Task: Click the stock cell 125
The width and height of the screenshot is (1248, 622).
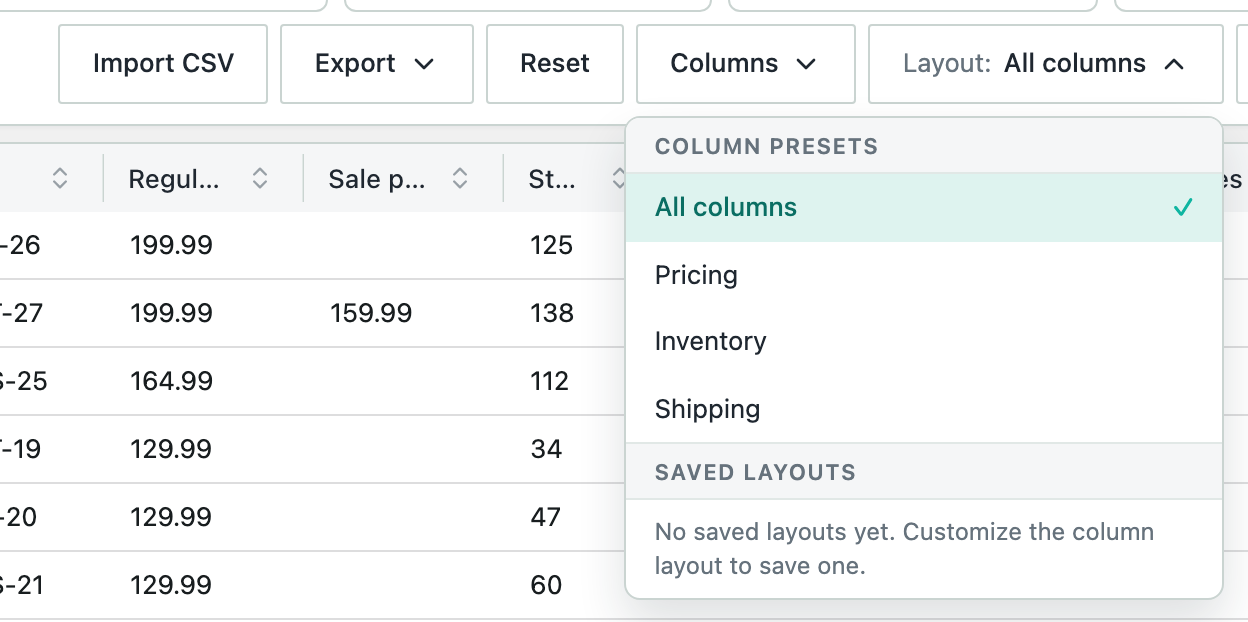Action: coord(551,245)
